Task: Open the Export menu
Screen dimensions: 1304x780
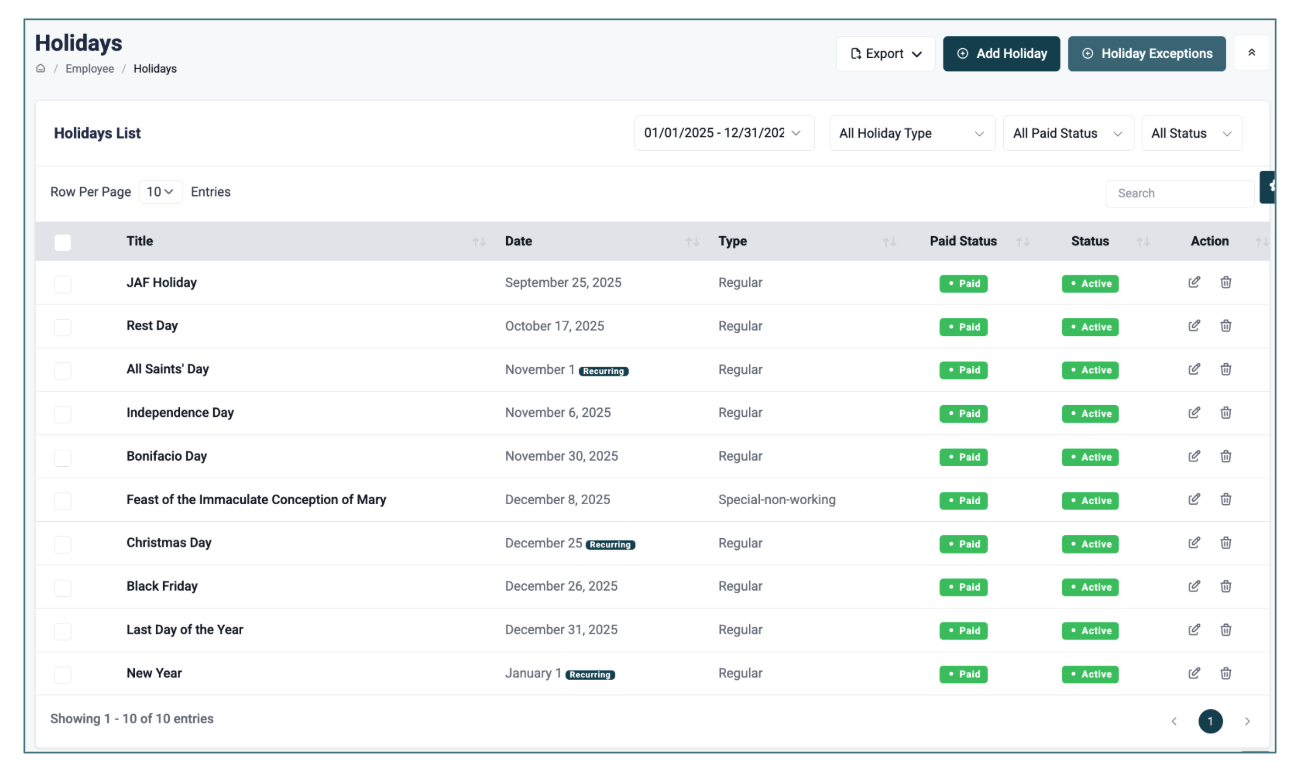Action: [885, 54]
